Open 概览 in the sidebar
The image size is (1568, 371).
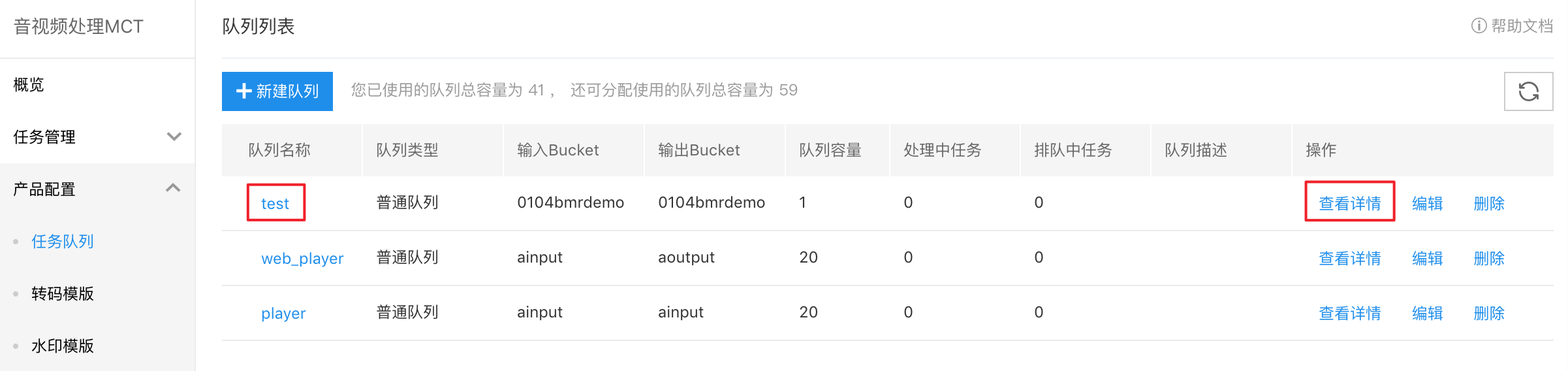(29, 84)
